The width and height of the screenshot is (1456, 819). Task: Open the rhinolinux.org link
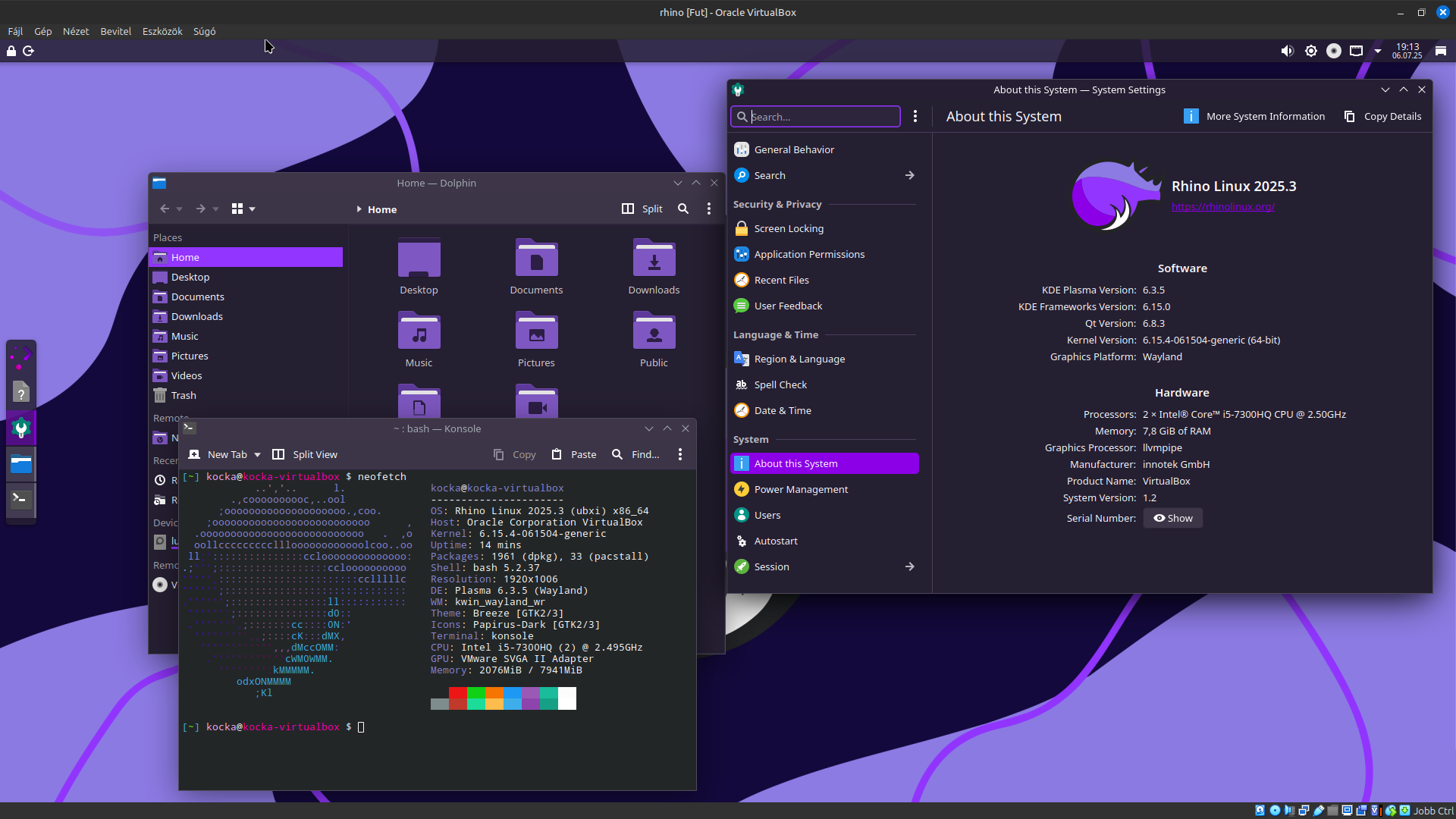click(x=1222, y=206)
